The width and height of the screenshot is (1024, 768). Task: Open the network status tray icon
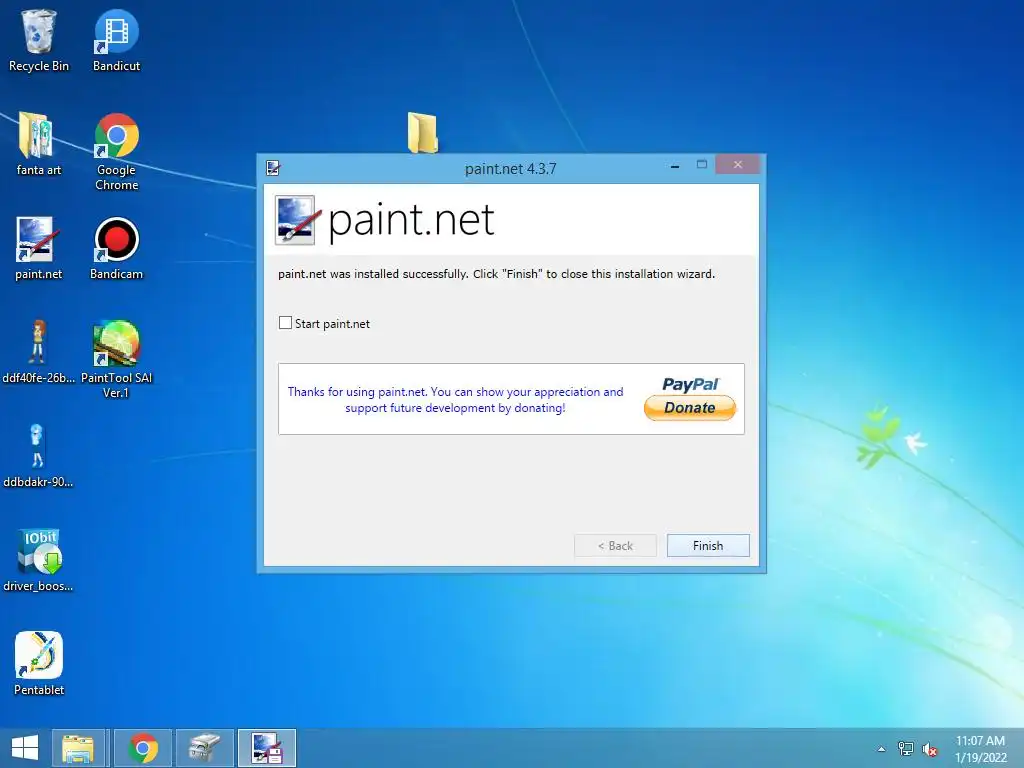click(x=906, y=748)
